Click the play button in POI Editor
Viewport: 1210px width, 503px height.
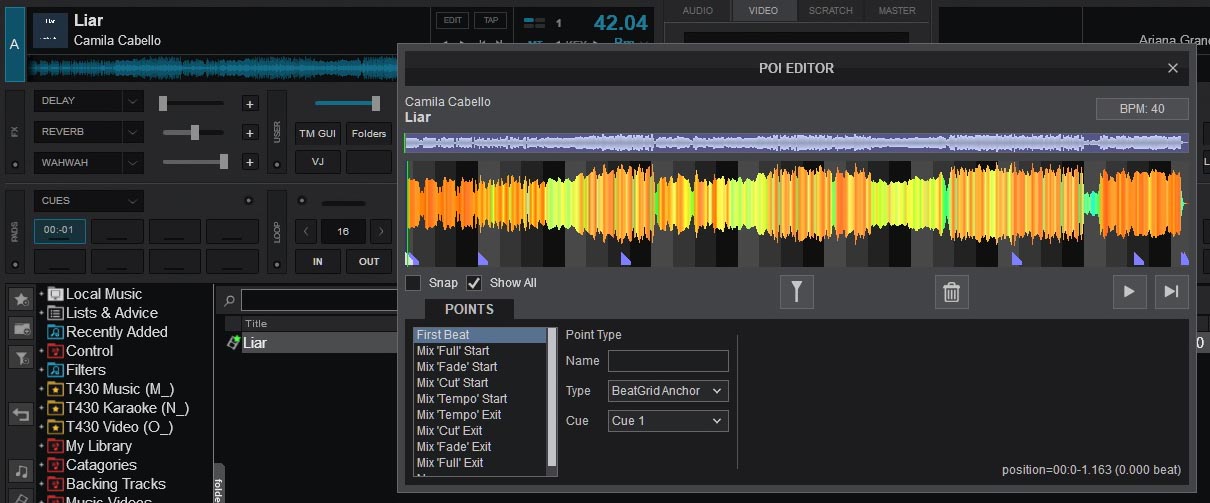(1129, 291)
